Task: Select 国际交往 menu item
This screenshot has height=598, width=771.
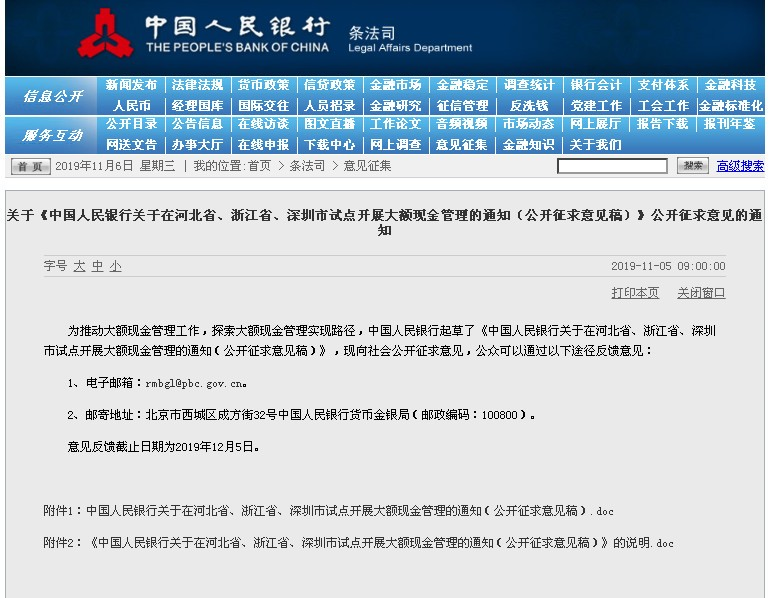Action: (264, 106)
